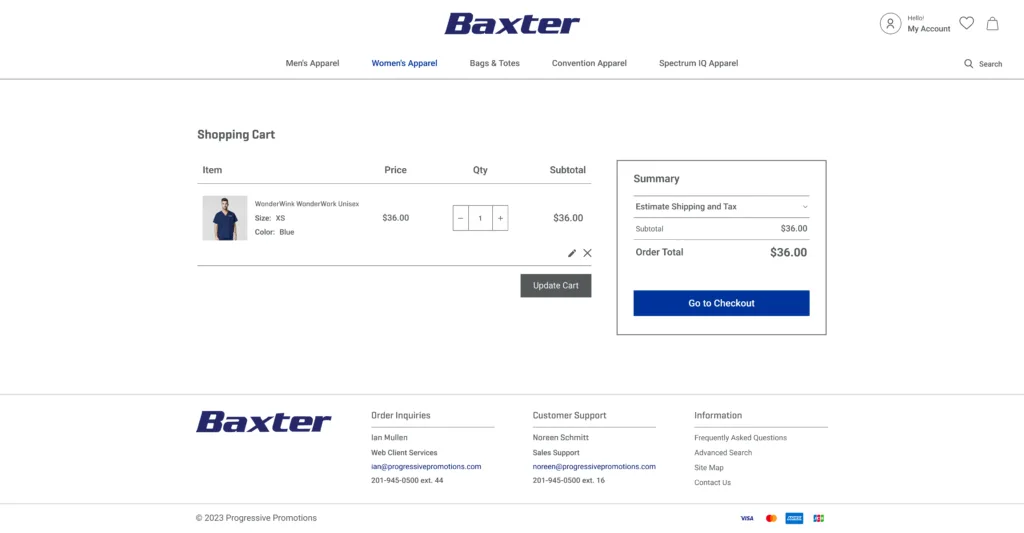Click the Mastercard payment icon
This screenshot has width=1024, height=533.
point(771,518)
